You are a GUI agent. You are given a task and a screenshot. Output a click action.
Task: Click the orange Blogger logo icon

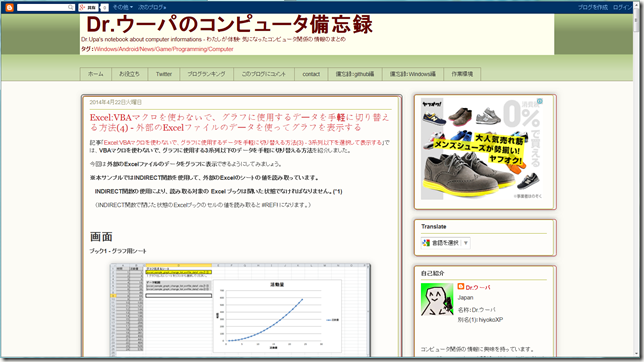coord(9,7)
